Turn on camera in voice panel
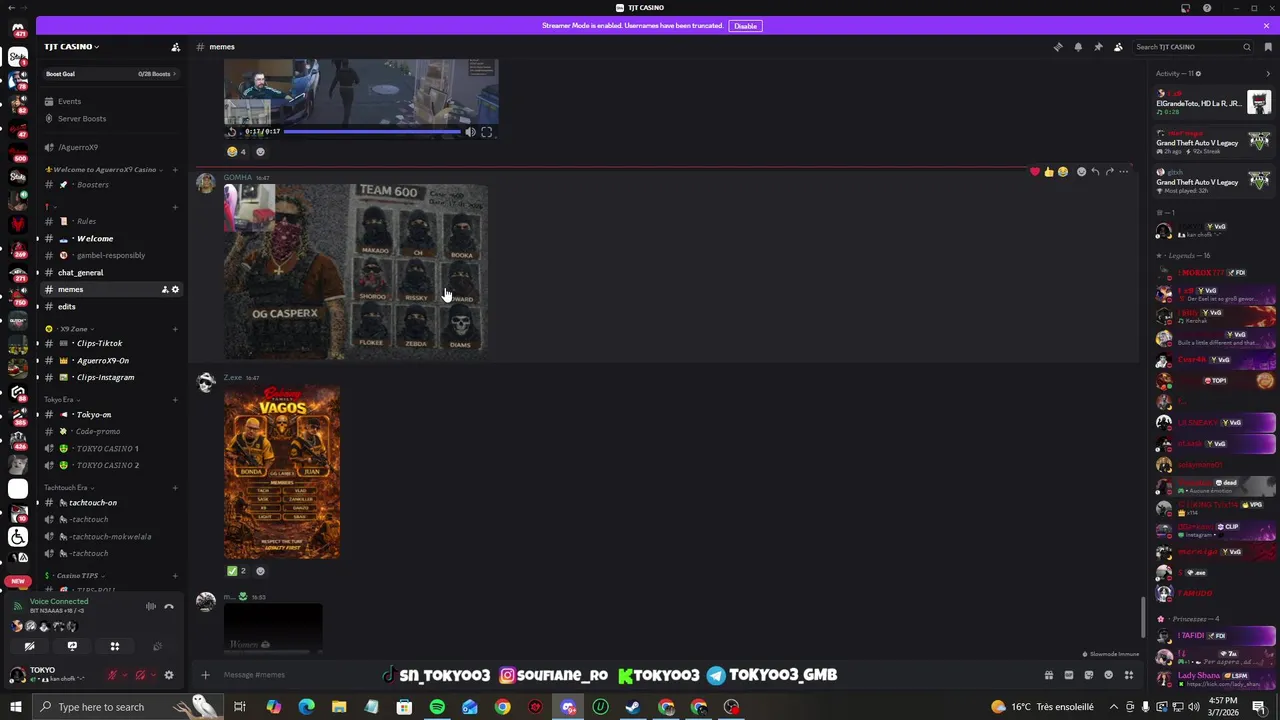Screen dimensions: 1280x720 pos(29,646)
